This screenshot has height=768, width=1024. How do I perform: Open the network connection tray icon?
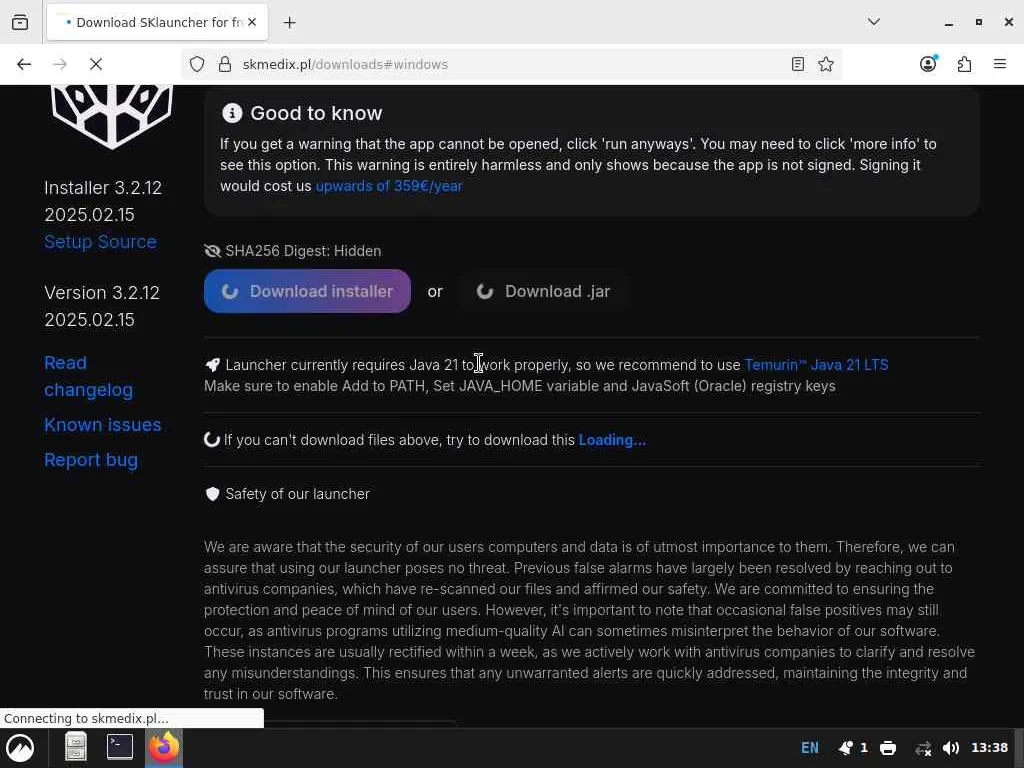click(x=923, y=748)
